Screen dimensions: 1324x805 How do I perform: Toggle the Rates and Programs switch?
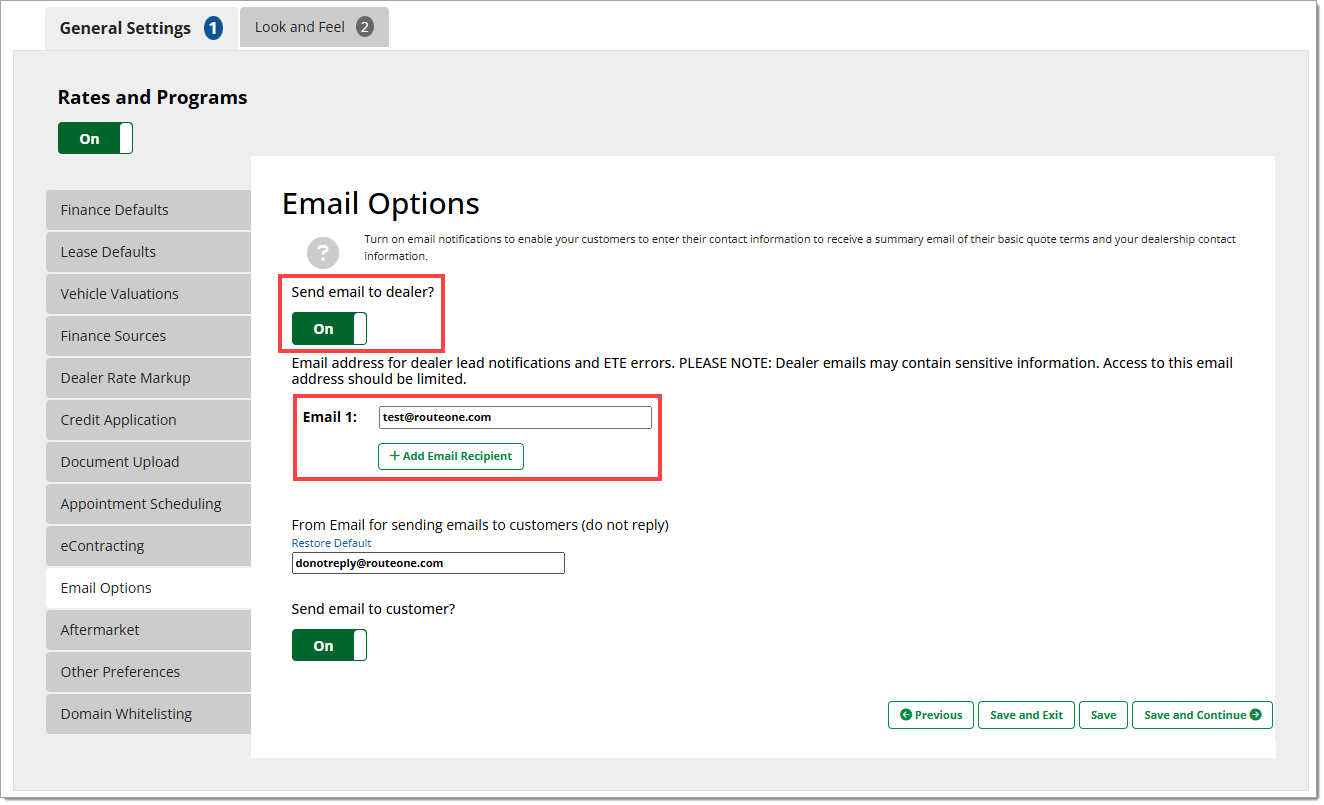(x=95, y=139)
